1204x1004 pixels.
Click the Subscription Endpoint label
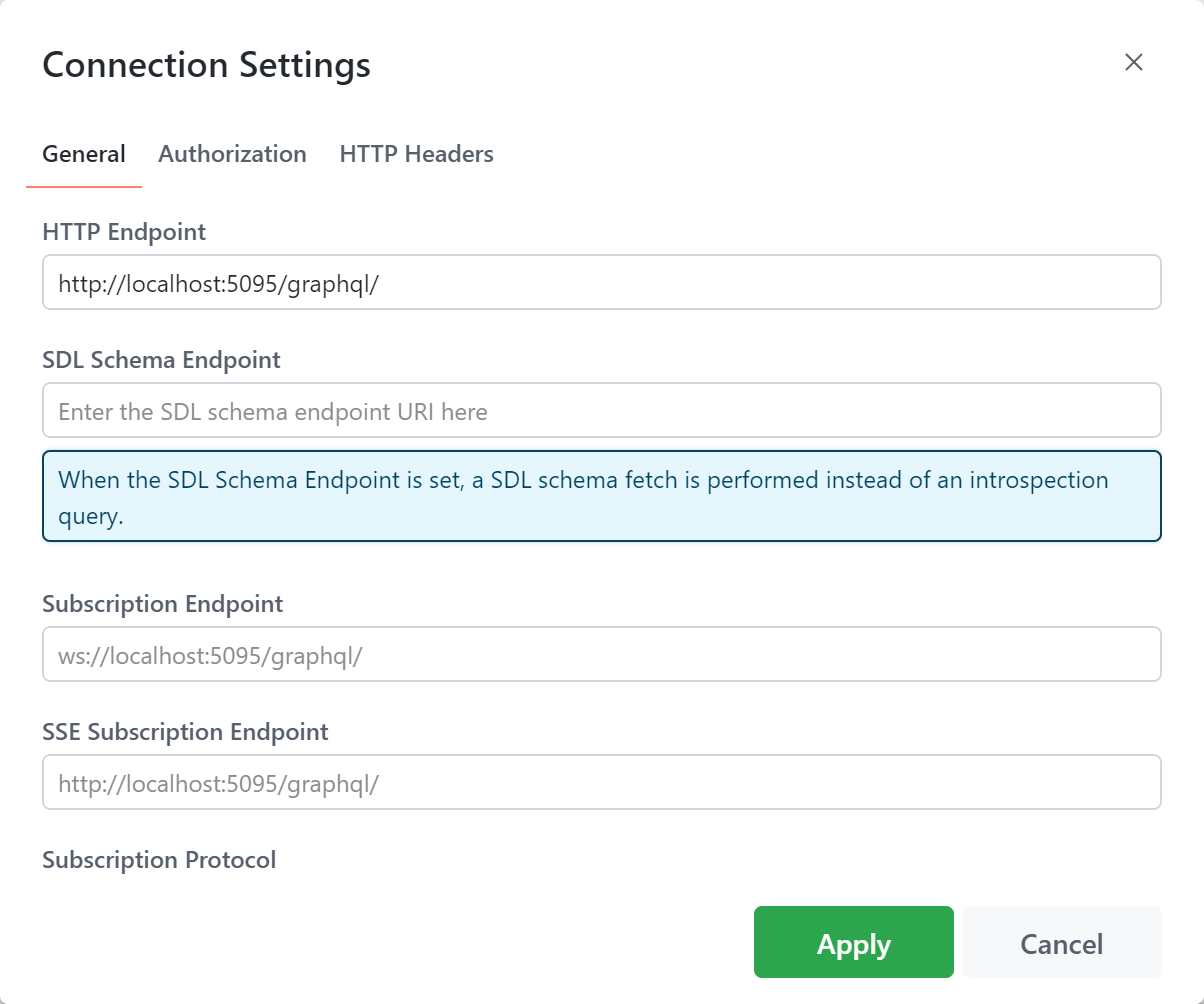162,604
